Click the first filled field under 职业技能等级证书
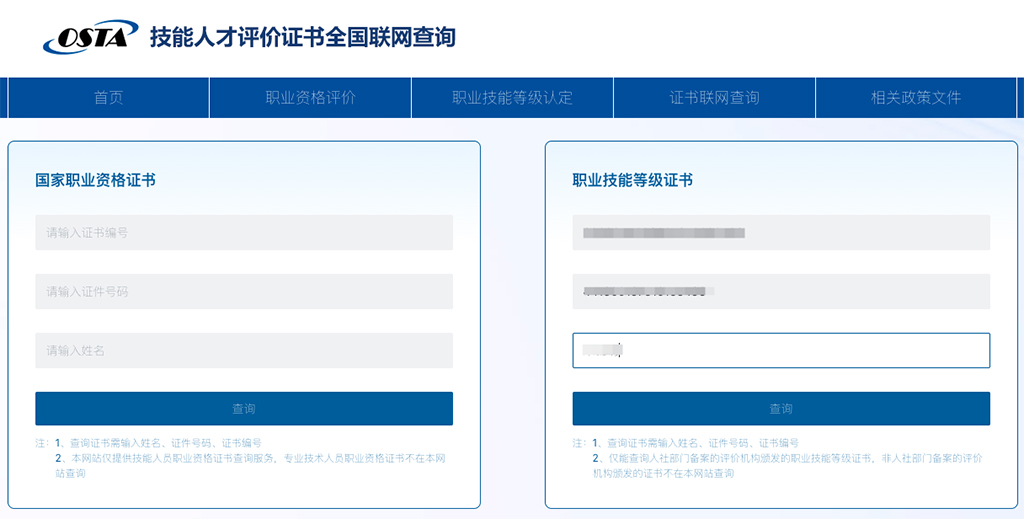 [780, 233]
